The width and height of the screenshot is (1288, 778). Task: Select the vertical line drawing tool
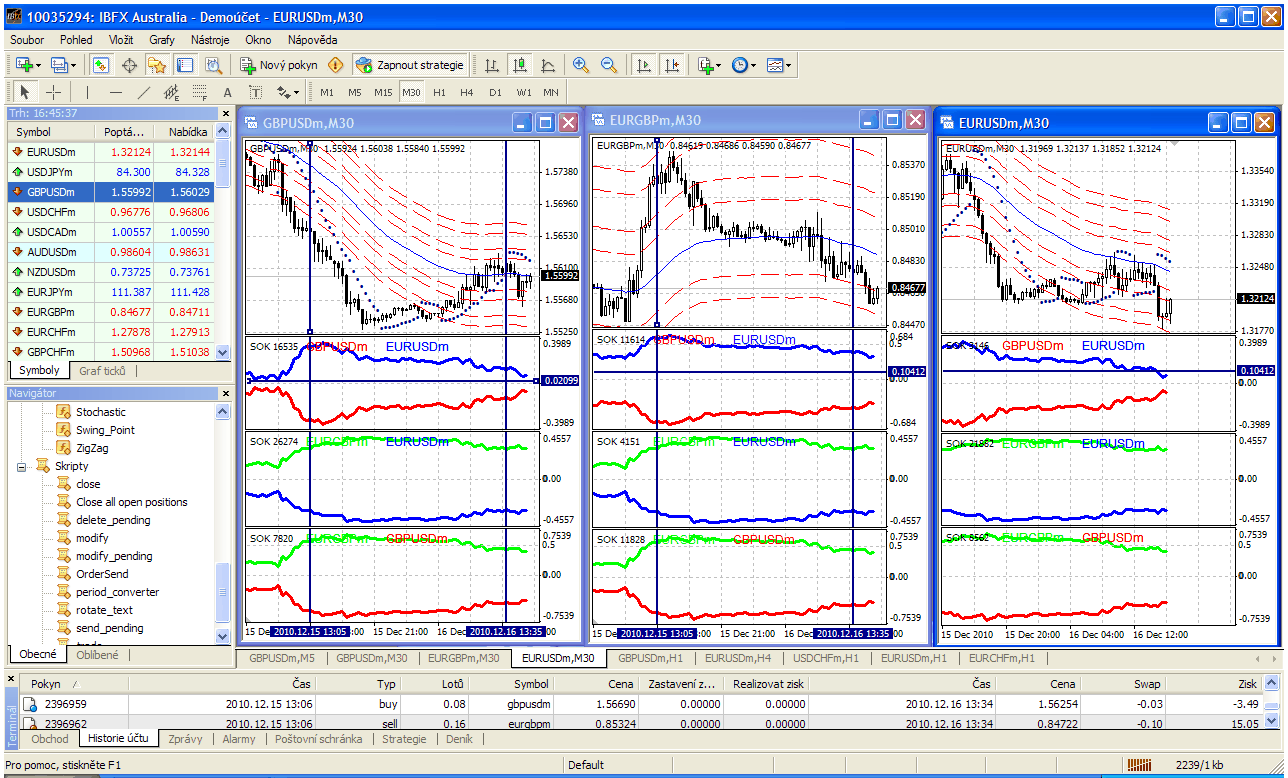[x=87, y=92]
